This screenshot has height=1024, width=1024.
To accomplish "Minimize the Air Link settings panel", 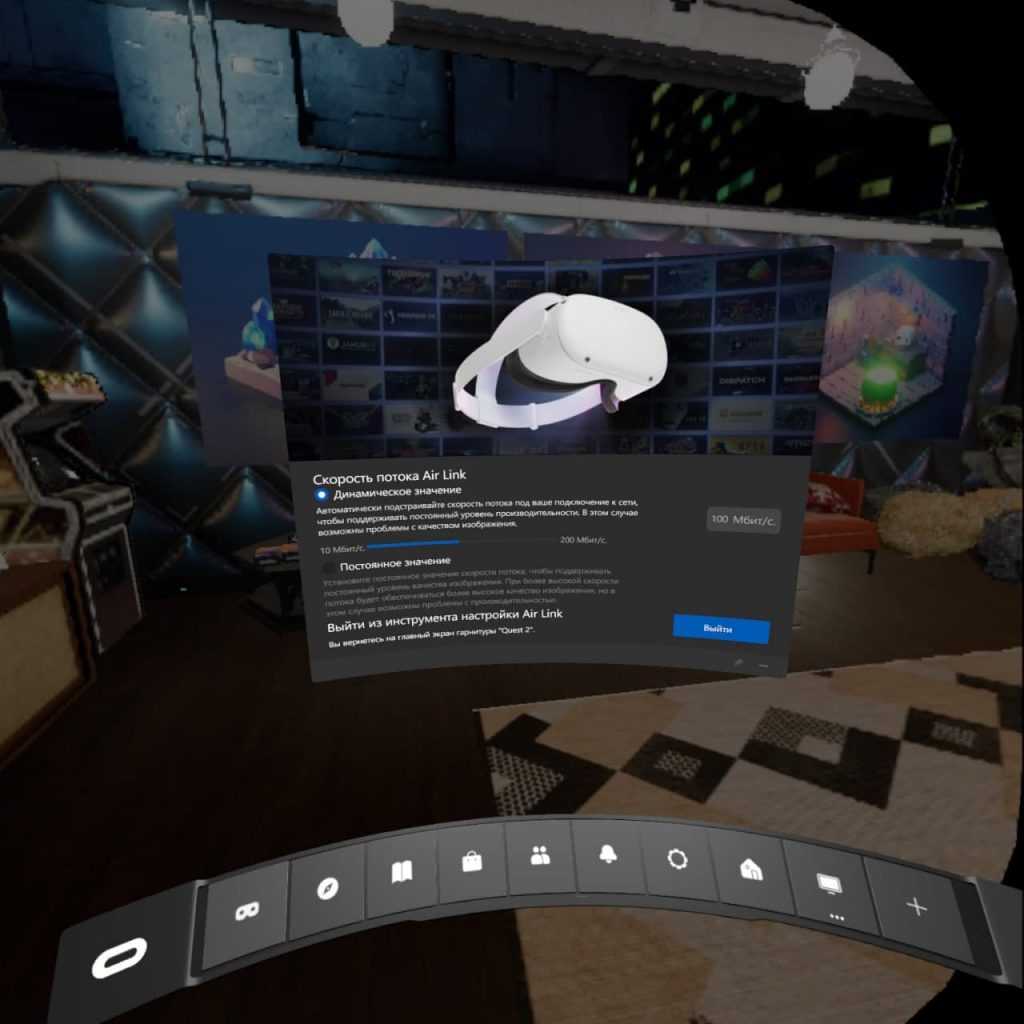I will coord(763,665).
